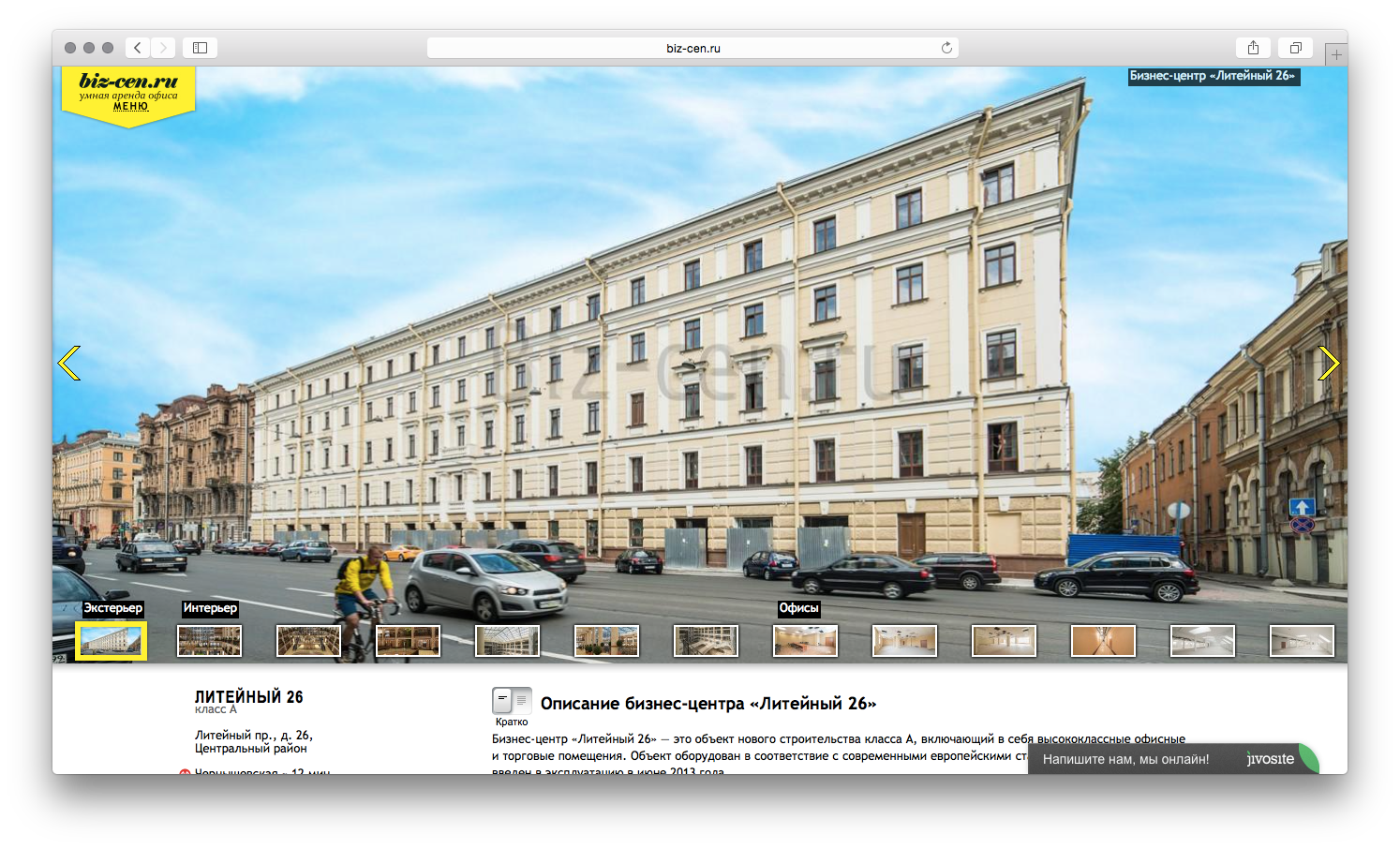Open the МЕНЮ on the yellow biz-cen.ru banner
The width and height of the screenshot is (1400, 849).
(130, 107)
